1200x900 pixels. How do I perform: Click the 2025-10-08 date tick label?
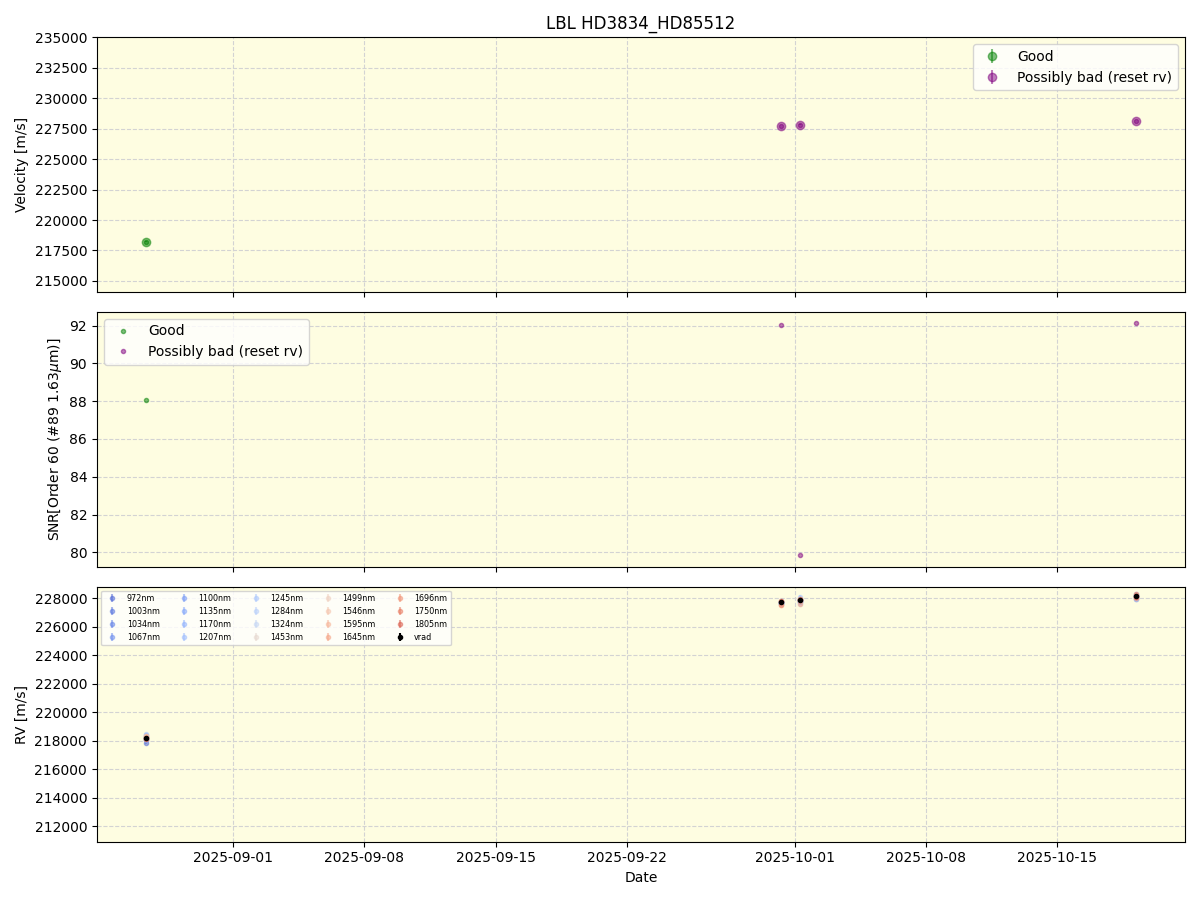(x=926, y=857)
